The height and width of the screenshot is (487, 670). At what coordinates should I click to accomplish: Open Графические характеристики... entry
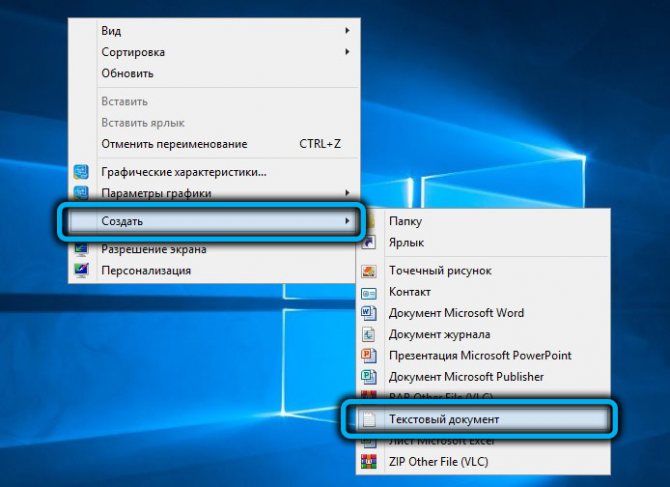point(214,172)
